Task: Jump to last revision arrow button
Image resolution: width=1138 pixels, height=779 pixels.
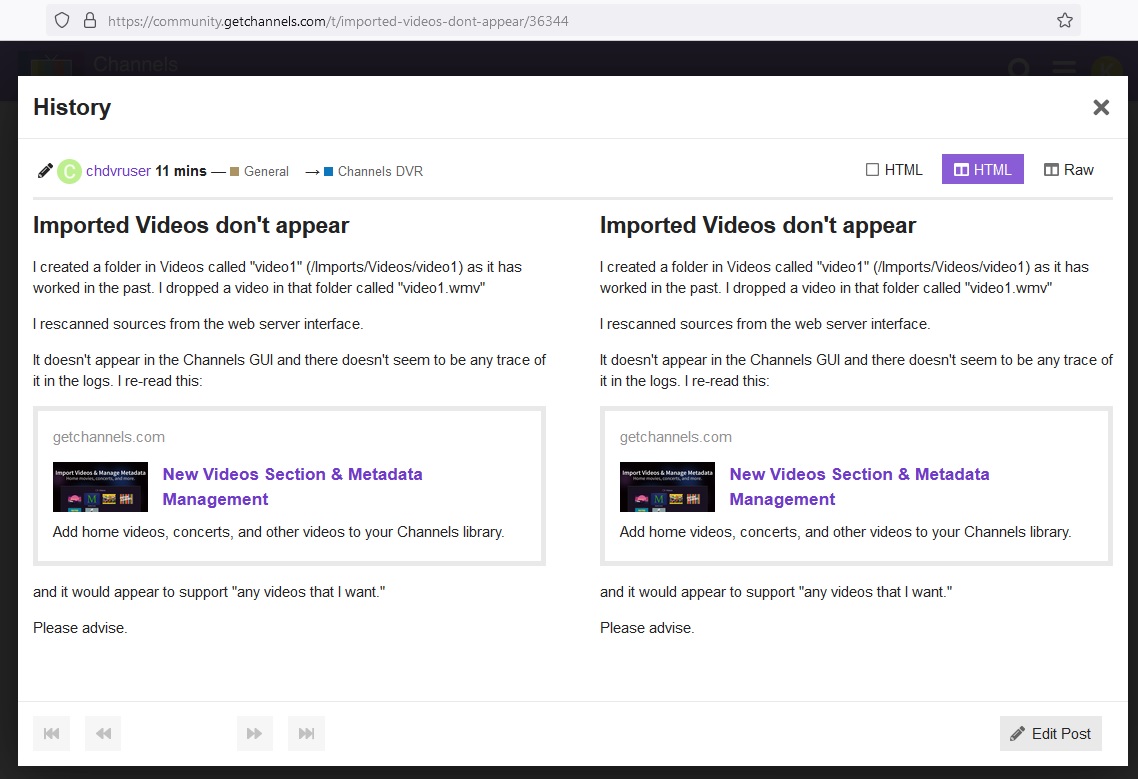Action: (x=306, y=733)
